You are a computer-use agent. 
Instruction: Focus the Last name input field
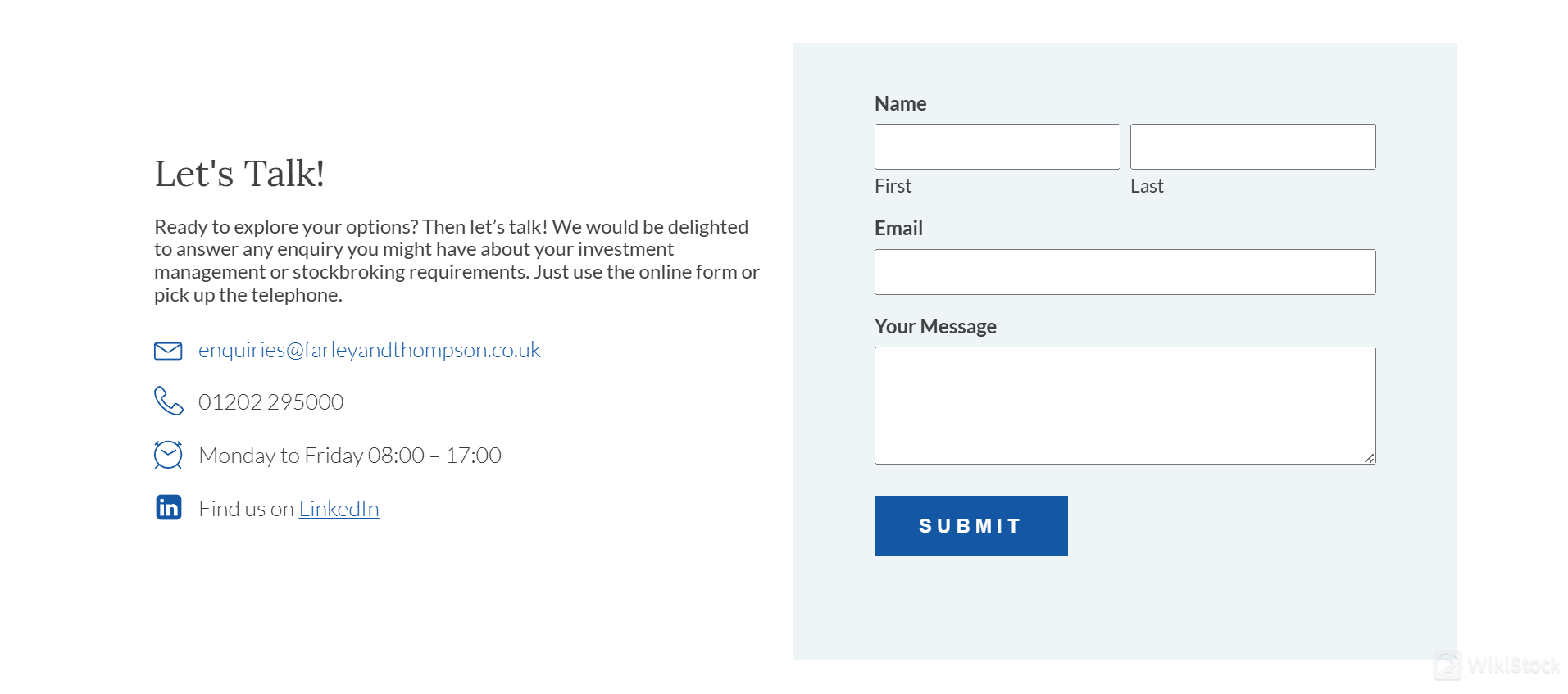coord(1252,147)
